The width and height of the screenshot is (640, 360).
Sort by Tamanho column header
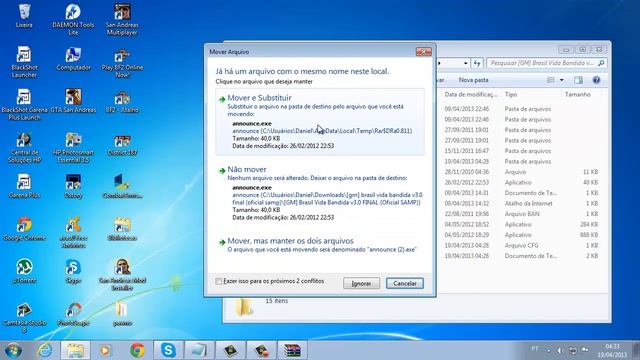coord(578,94)
